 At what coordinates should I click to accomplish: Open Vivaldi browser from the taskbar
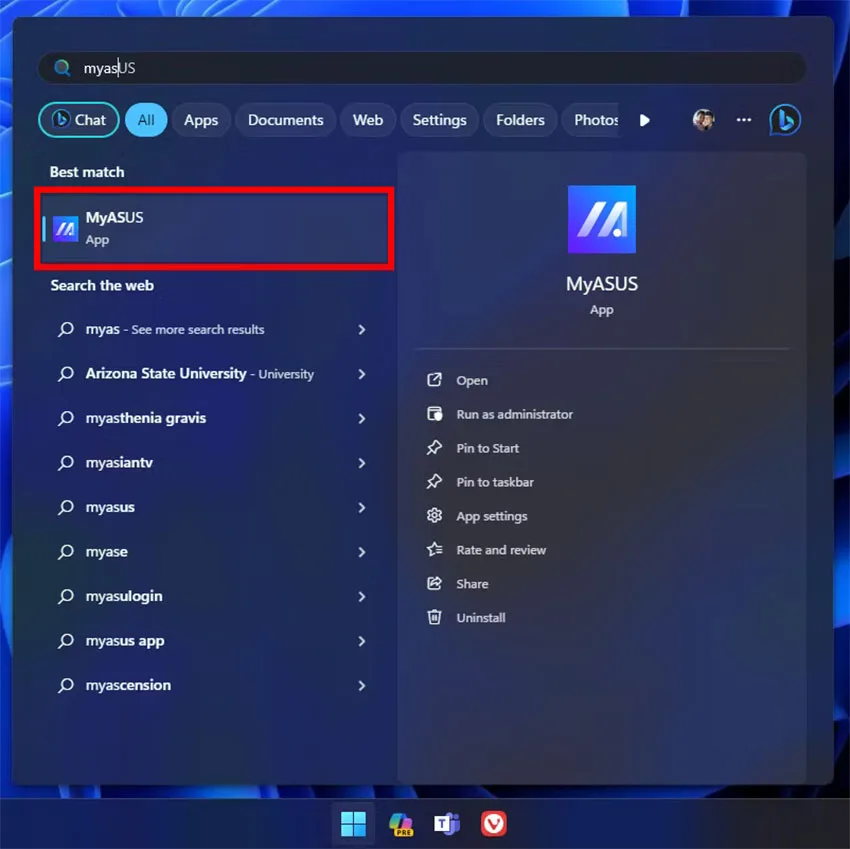(494, 824)
